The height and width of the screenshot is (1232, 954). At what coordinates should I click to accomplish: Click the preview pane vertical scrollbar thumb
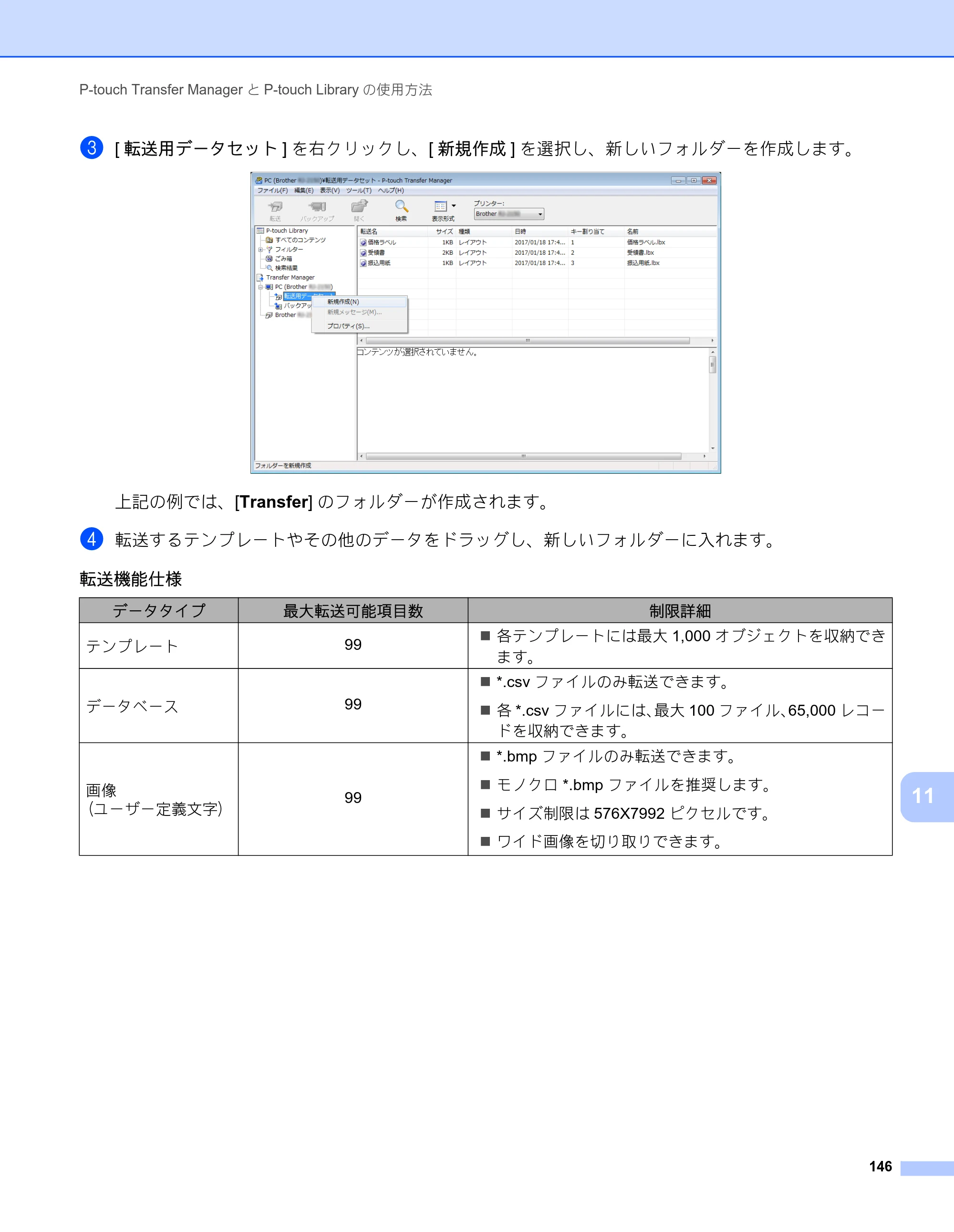point(713,365)
